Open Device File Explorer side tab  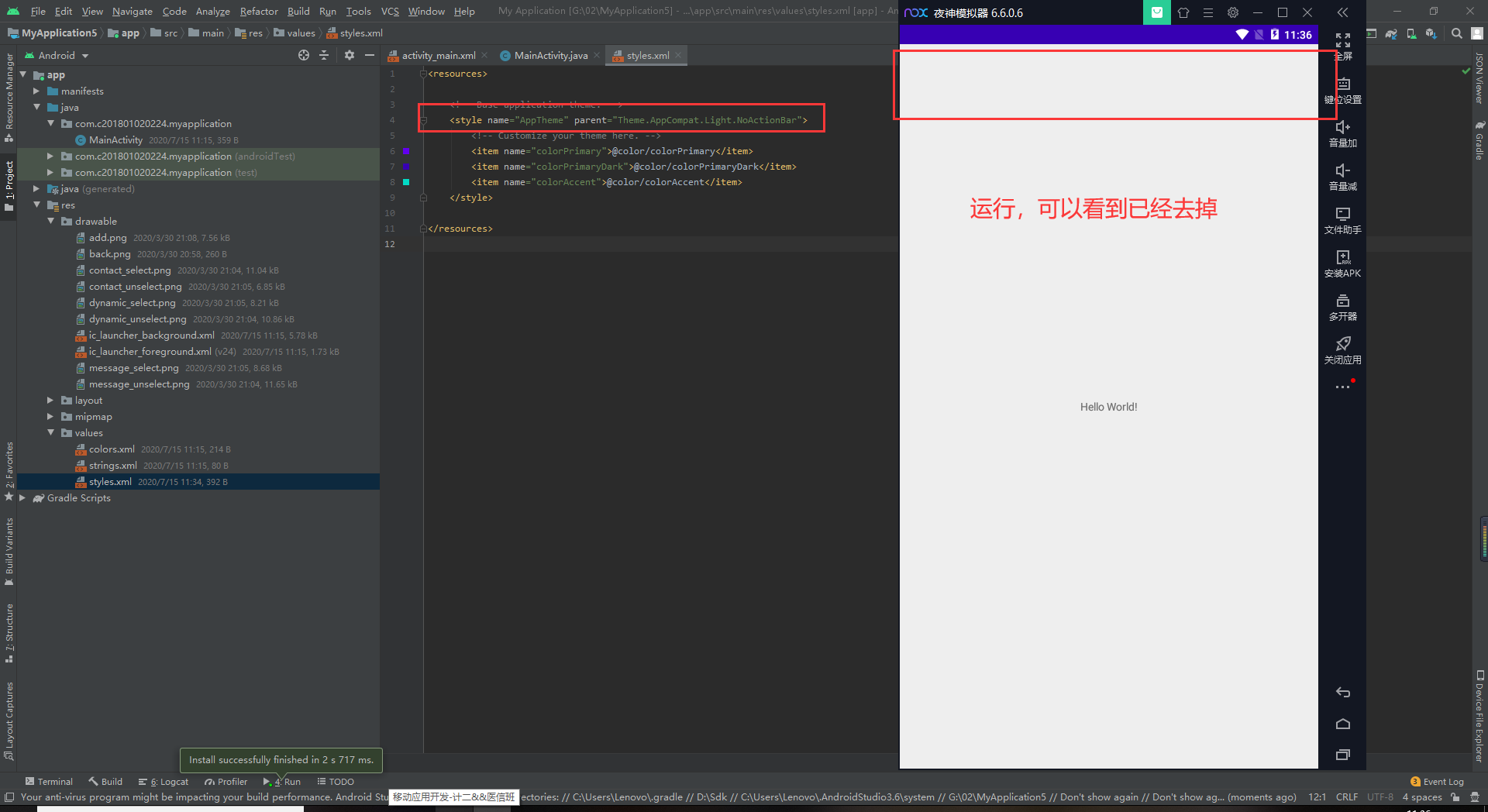click(x=1479, y=717)
